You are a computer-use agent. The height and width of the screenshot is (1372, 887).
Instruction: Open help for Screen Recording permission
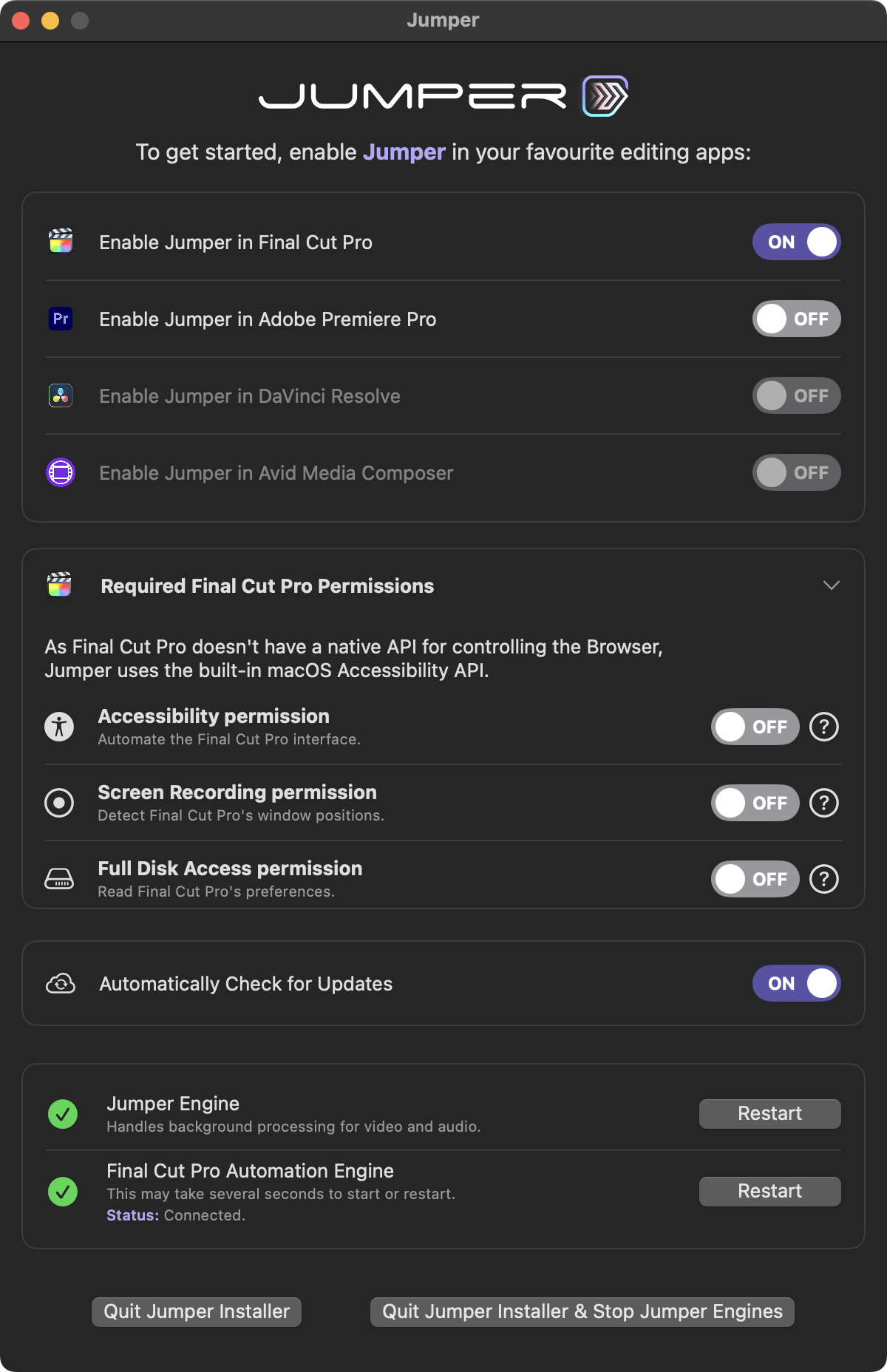pos(823,803)
